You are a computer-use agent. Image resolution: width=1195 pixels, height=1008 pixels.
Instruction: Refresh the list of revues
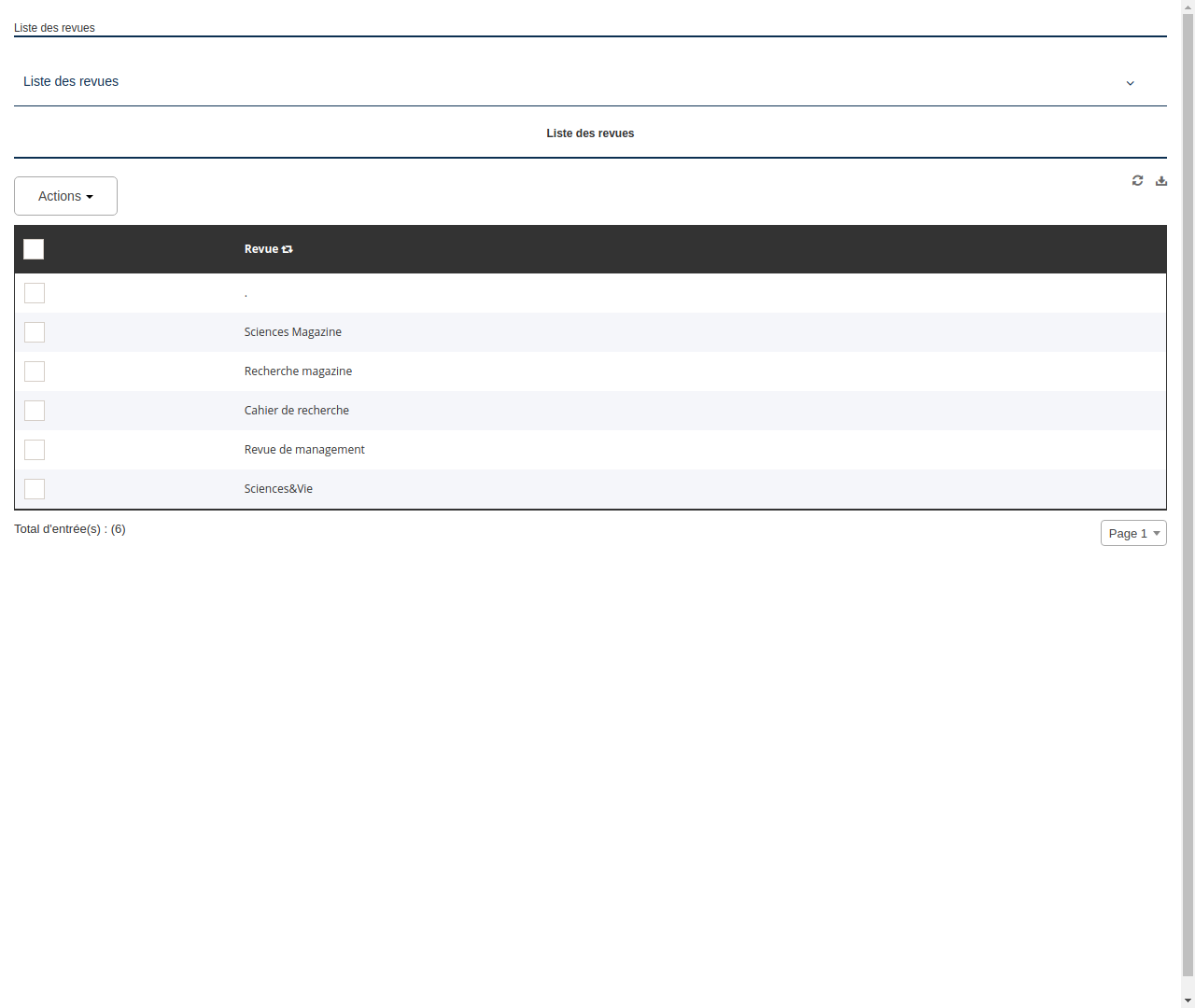point(1137,180)
